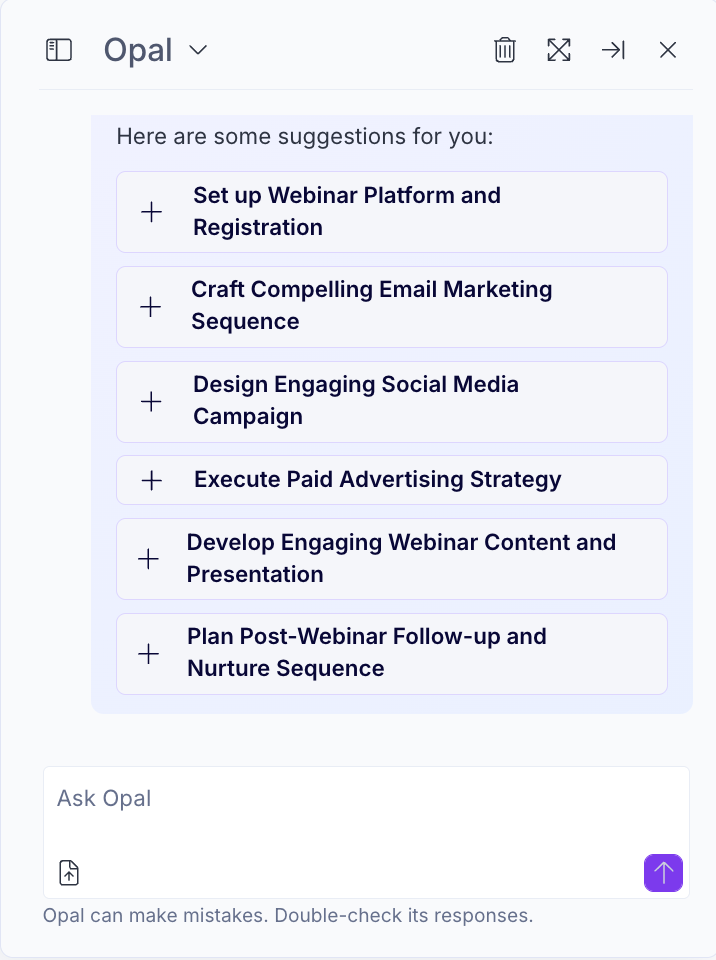Pick Plan Post-Webinar Follow-up and Nurture Sequence
This screenshot has width=716, height=960.
pos(392,654)
